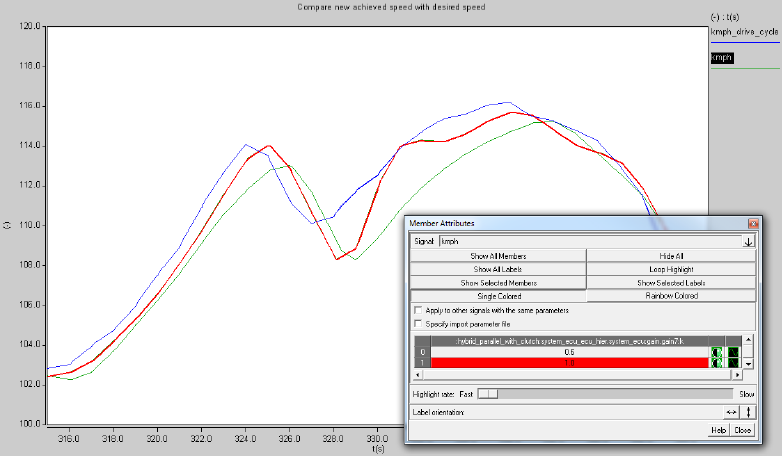Image resolution: width=782 pixels, height=457 pixels.
Task: Click the Hide All button
Action: pyautogui.click(x=671, y=256)
